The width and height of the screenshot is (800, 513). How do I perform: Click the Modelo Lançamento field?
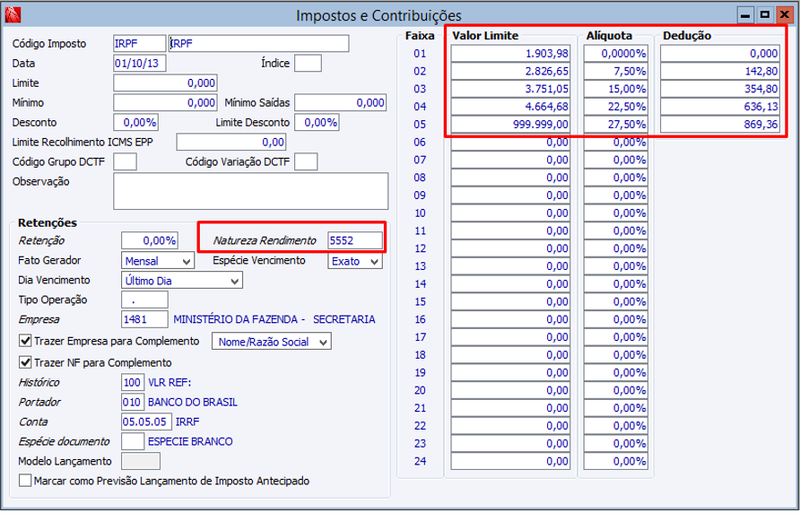140,461
